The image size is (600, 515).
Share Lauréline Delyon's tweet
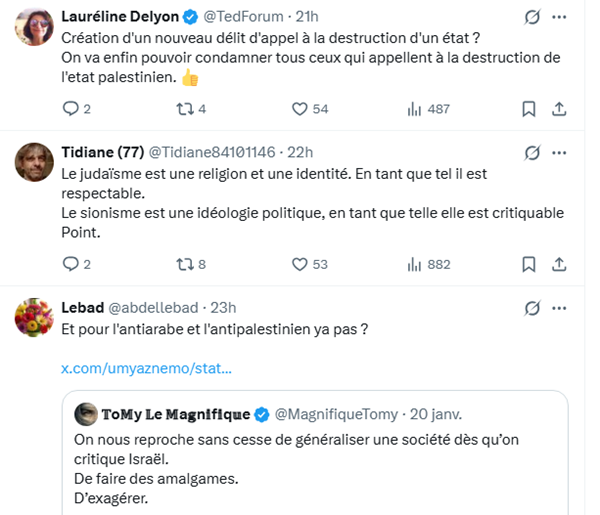click(560, 109)
